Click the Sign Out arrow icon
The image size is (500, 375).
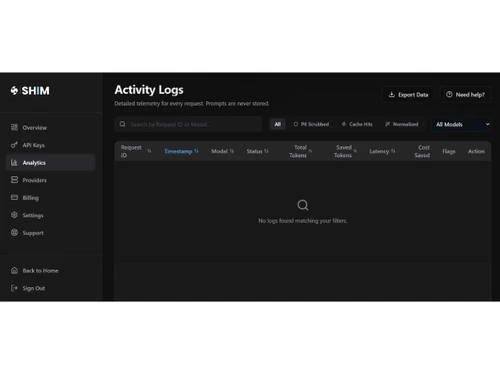pyautogui.click(x=14, y=288)
